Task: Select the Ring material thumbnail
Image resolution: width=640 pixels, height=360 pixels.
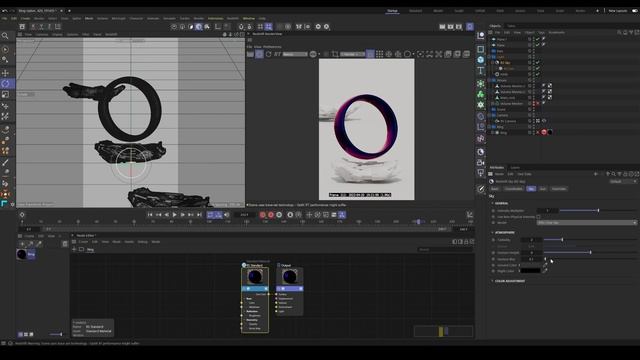Action: point(22,254)
